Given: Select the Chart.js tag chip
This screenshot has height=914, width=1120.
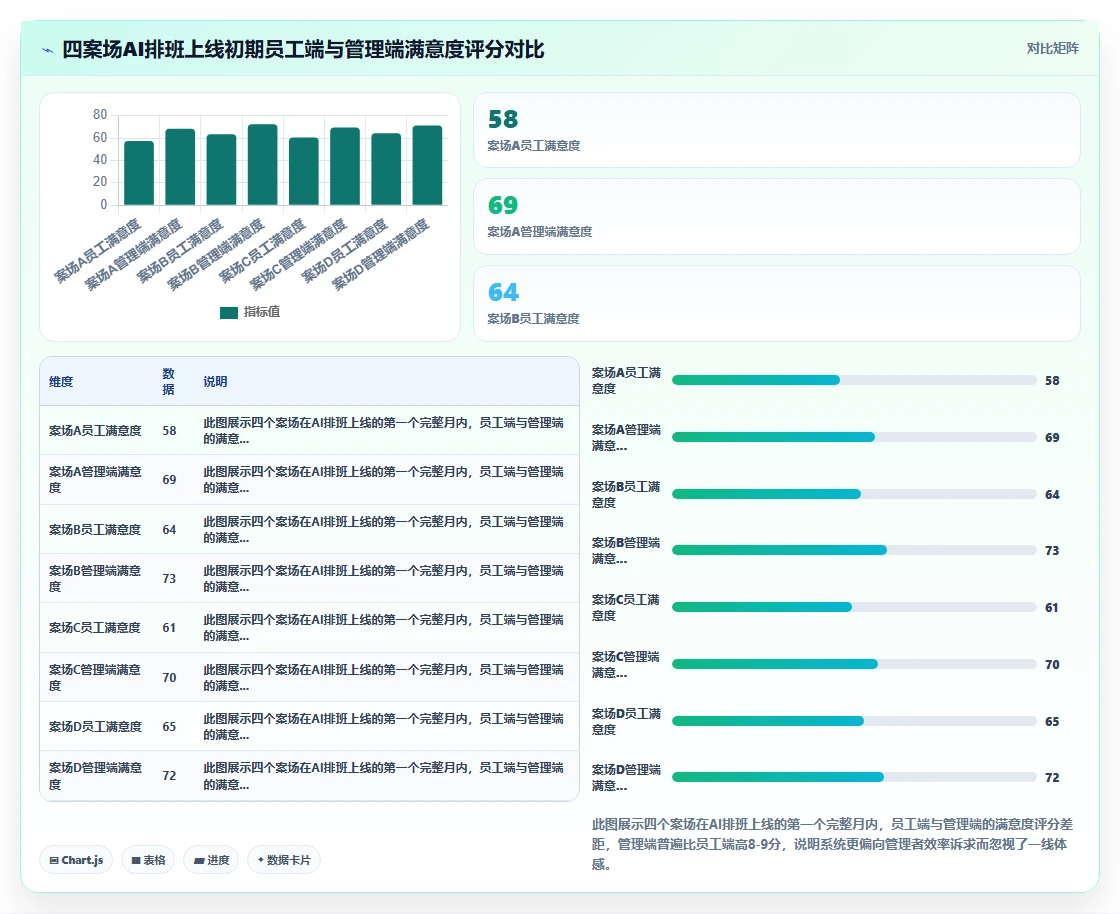Looking at the screenshot, I should point(76,860).
